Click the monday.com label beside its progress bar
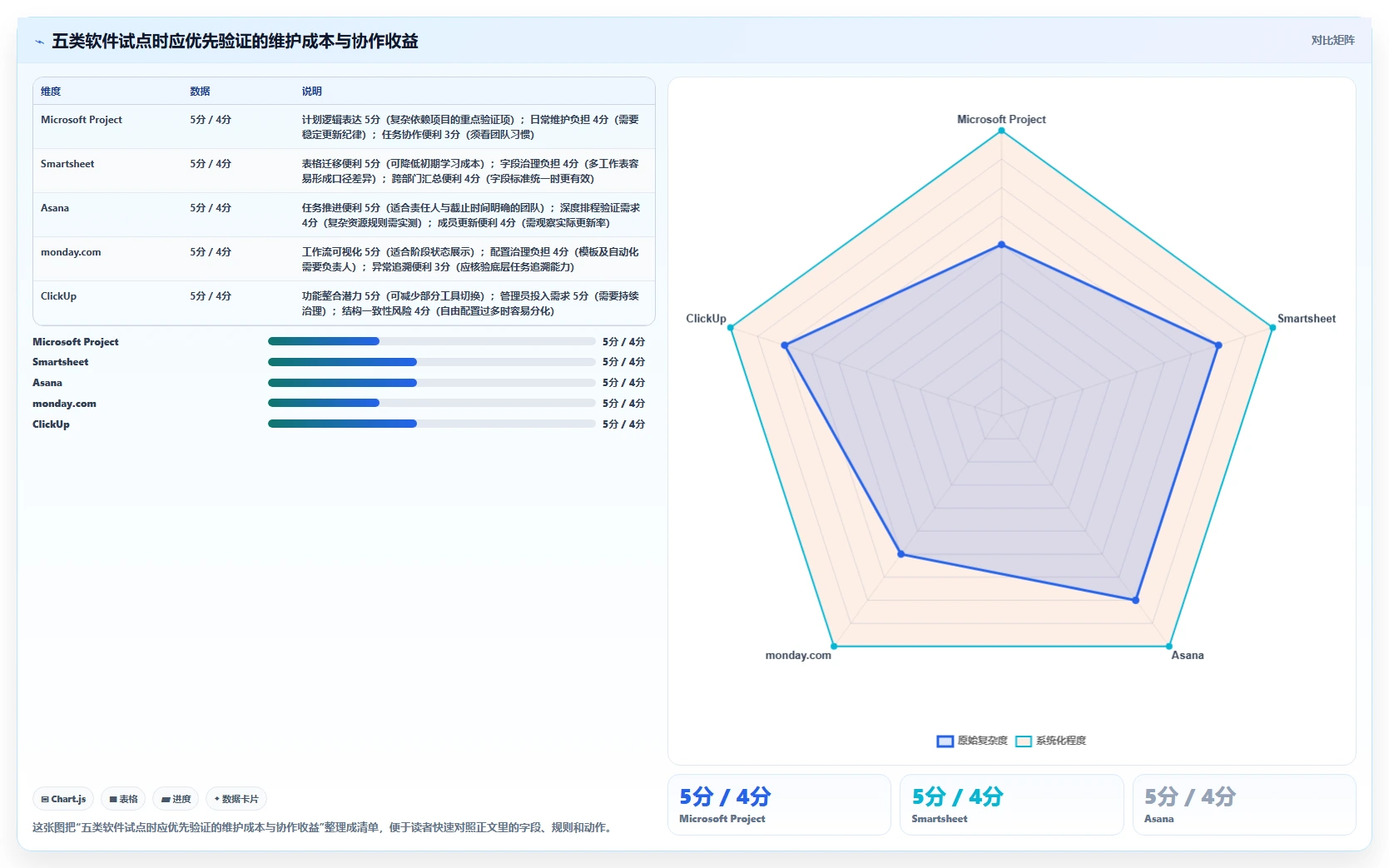 (x=64, y=404)
